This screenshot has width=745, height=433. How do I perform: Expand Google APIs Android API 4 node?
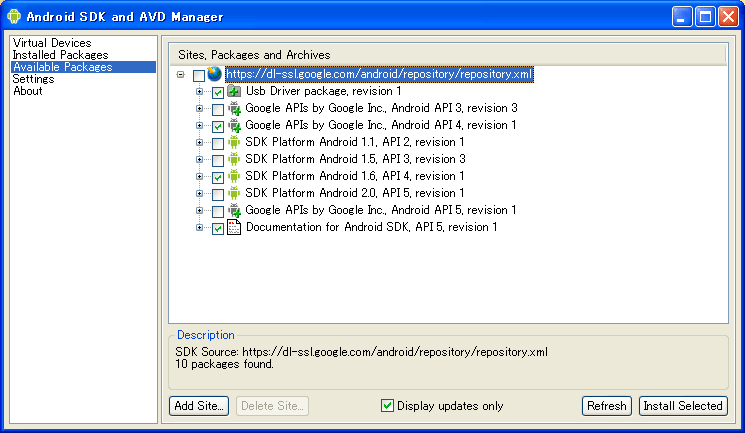pyautogui.click(x=199, y=125)
